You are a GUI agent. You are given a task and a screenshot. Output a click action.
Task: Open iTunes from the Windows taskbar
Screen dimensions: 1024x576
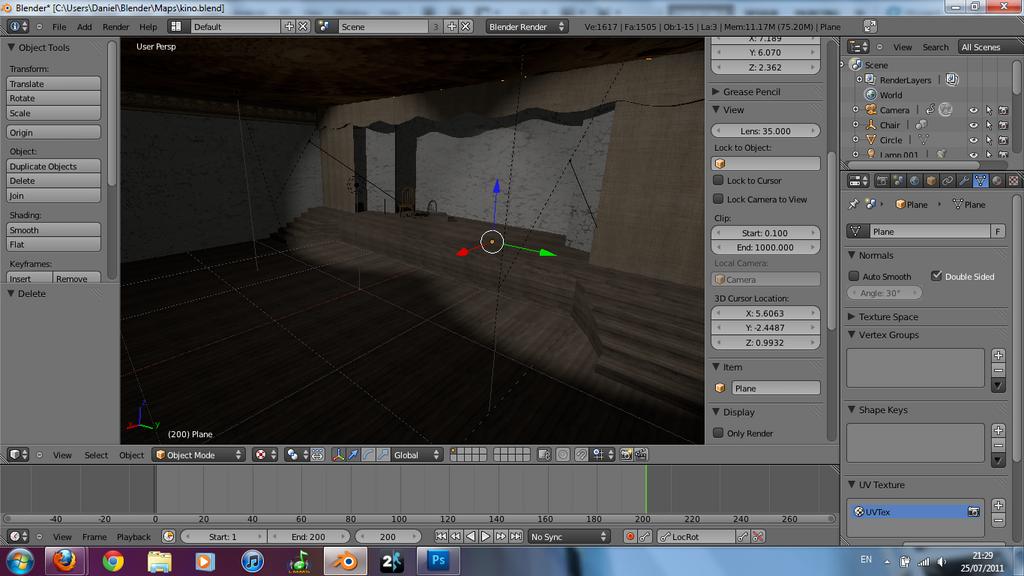252,561
